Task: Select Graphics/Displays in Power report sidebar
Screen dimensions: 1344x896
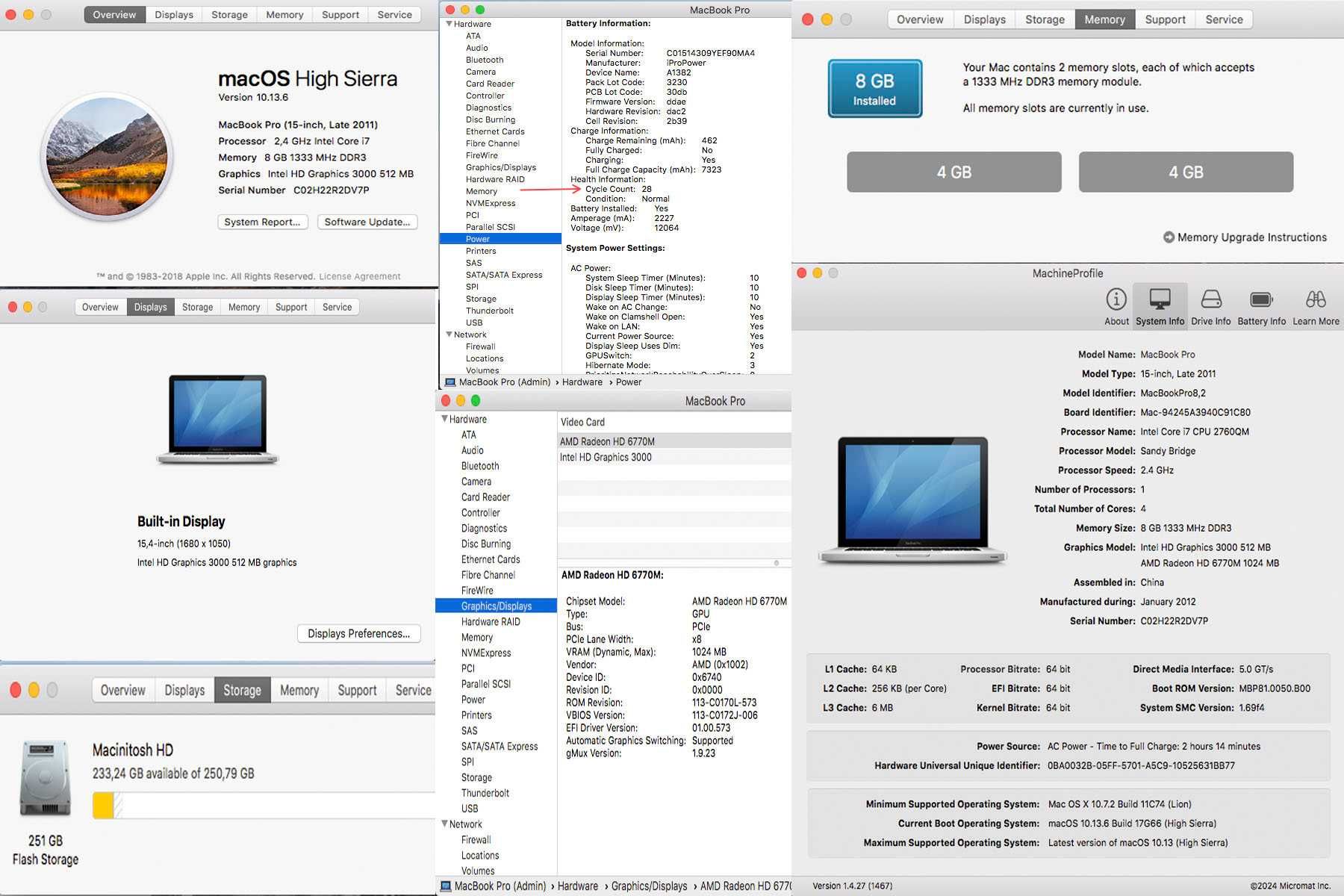Action: tap(501, 167)
